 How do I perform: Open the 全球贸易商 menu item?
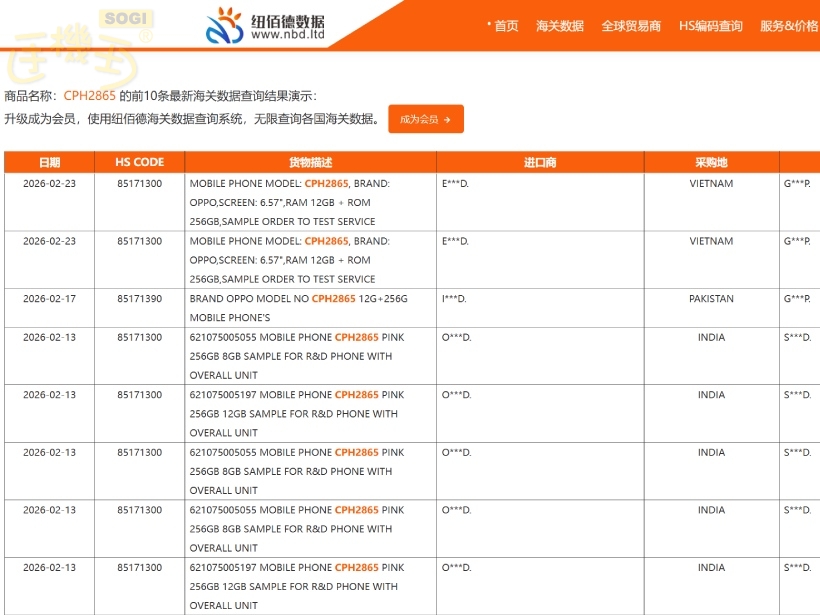[x=631, y=26]
